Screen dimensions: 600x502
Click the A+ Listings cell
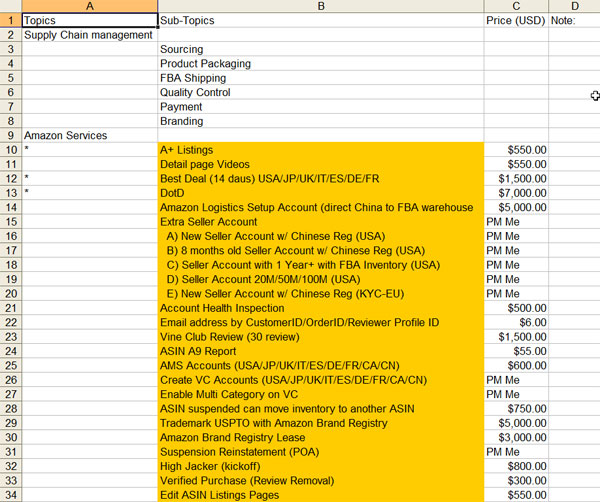320,150
